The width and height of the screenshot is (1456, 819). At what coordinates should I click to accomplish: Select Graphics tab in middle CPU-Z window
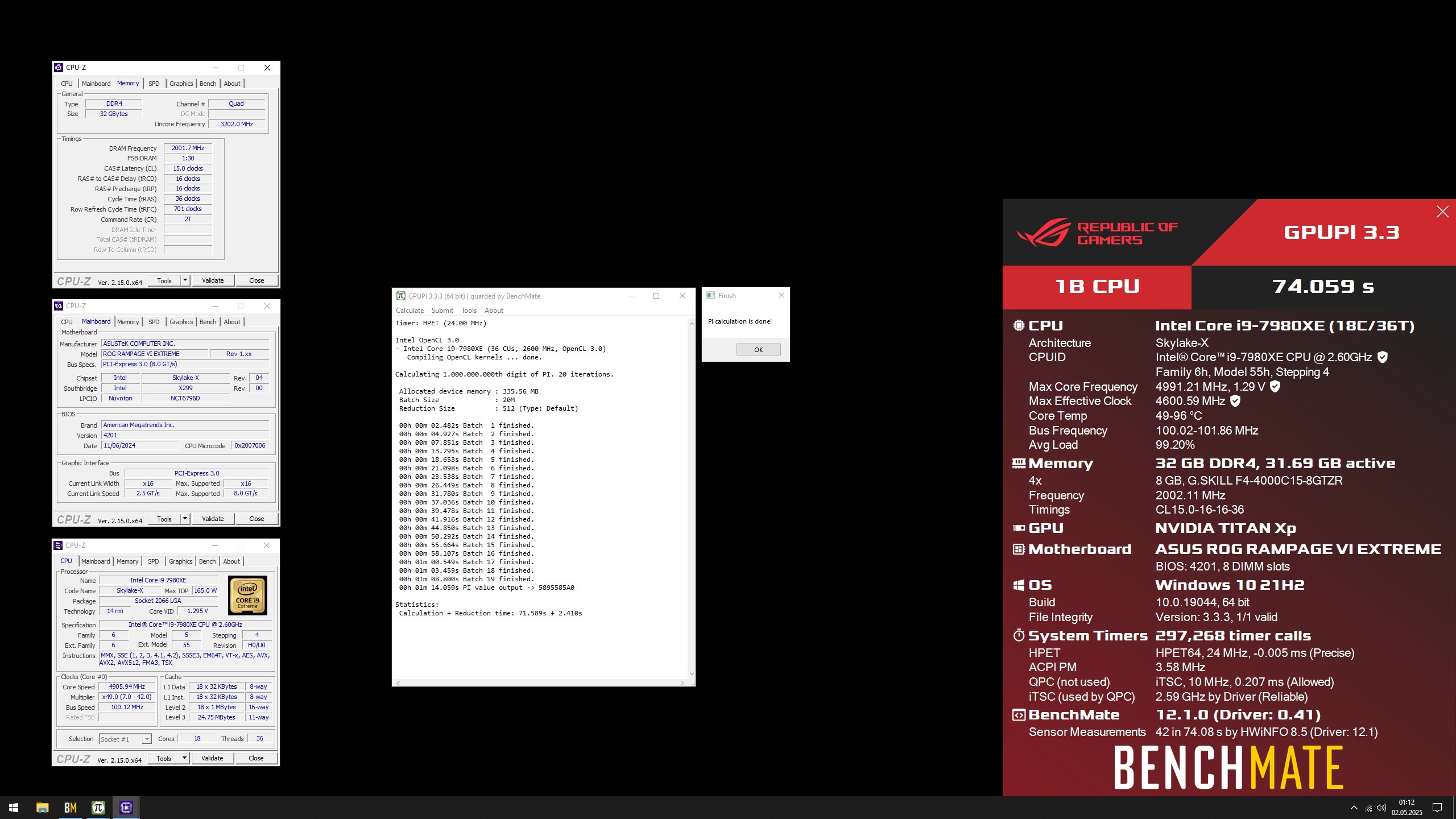[x=181, y=322]
